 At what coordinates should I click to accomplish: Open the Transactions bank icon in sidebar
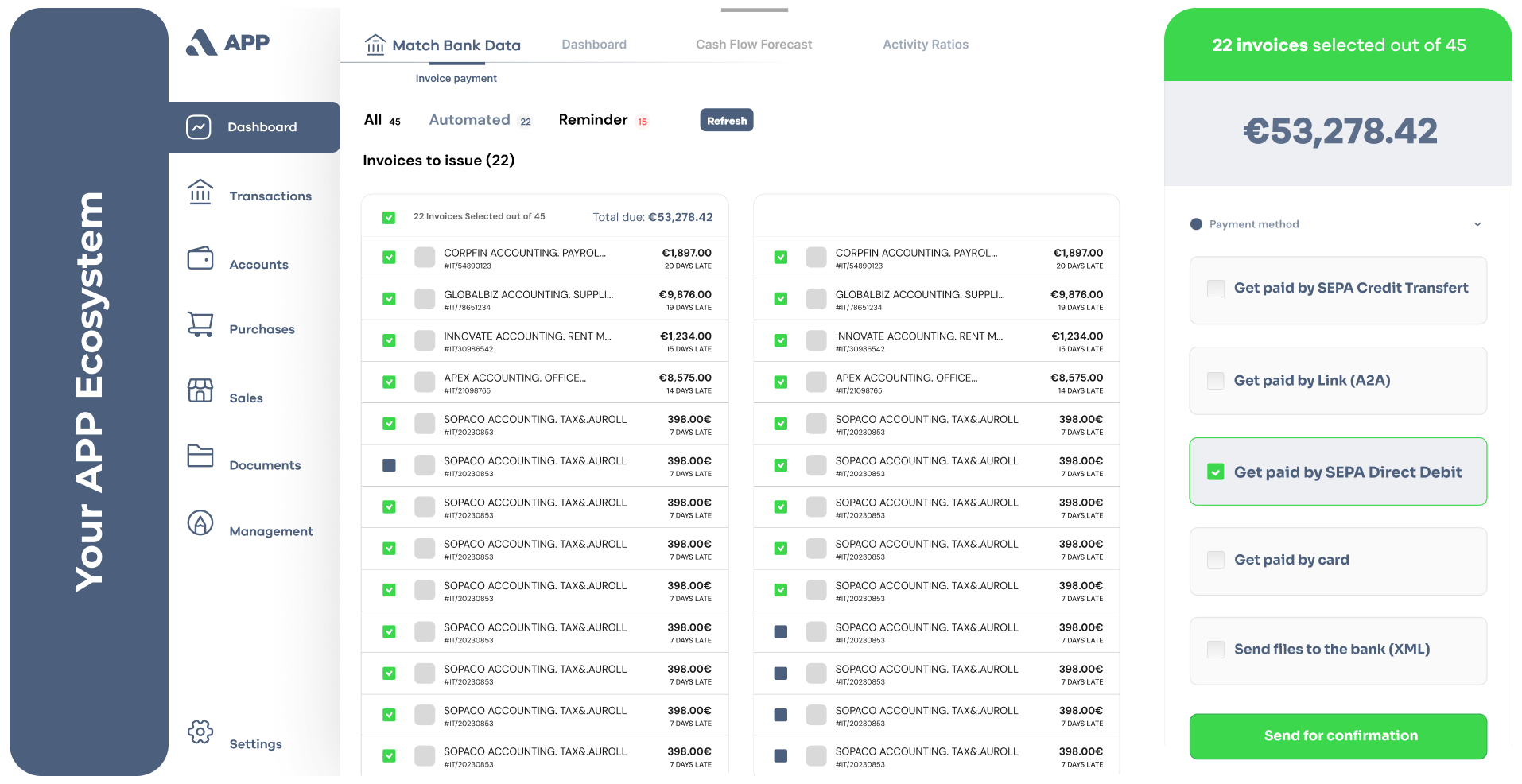pos(200,192)
